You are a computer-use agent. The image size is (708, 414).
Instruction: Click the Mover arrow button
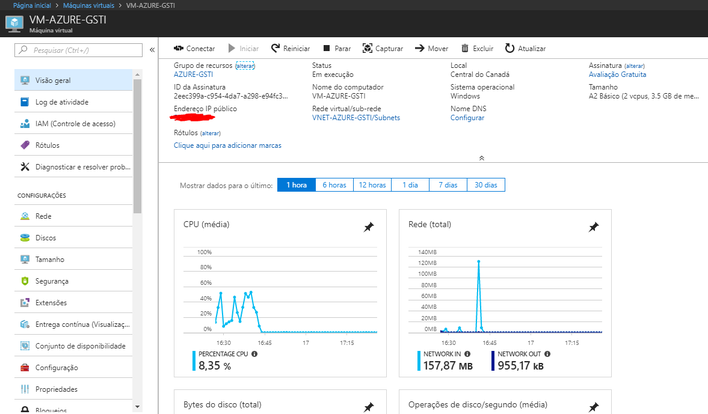tap(431, 48)
